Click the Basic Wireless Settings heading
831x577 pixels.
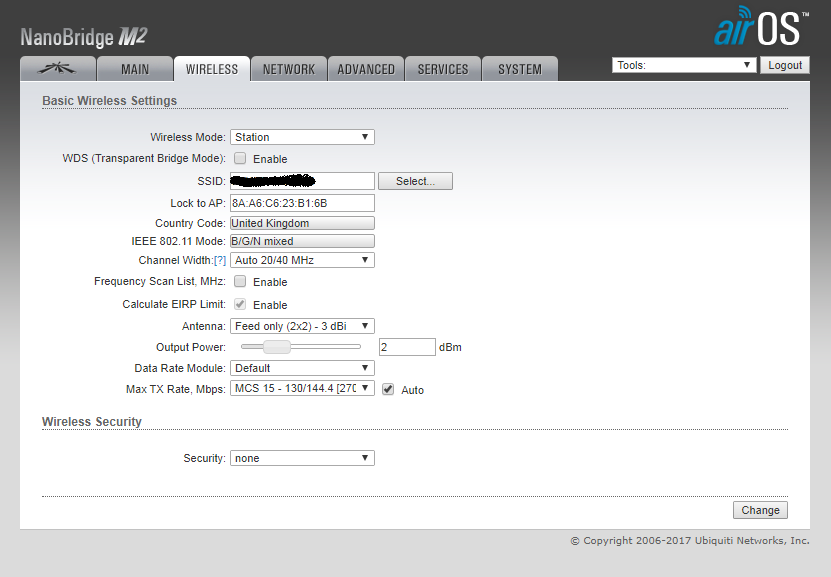click(x=110, y=101)
